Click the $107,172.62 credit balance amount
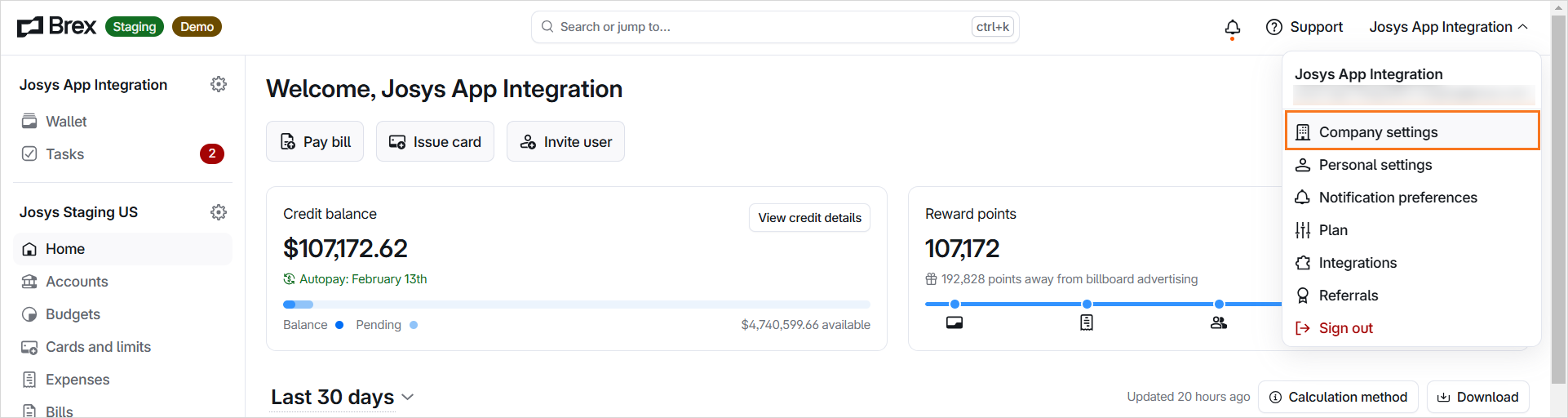 pyautogui.click(x=345, y=248)
